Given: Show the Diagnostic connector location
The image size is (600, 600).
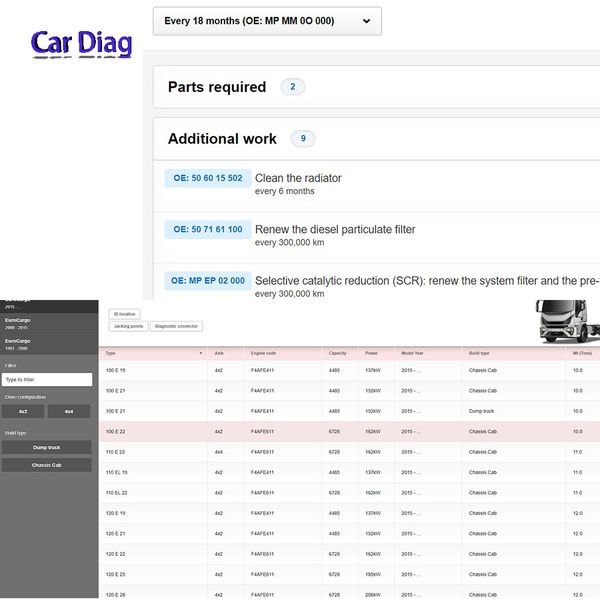Looking at the screenshot, I should [177, 326].
